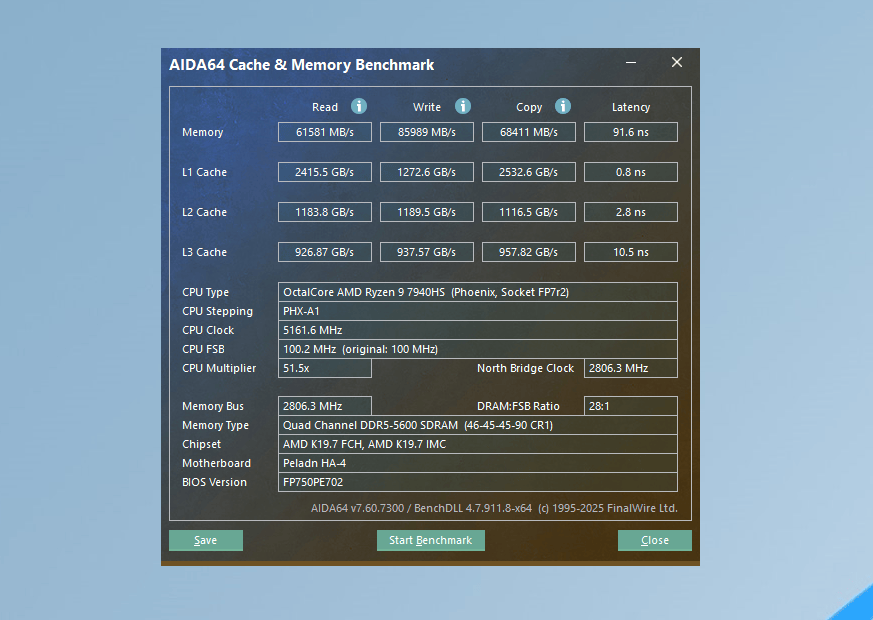This screenshot has height=620, width=873.
Task: Click DRAM:FSB Ratio value 28:1
Action: tap(631, 406)
